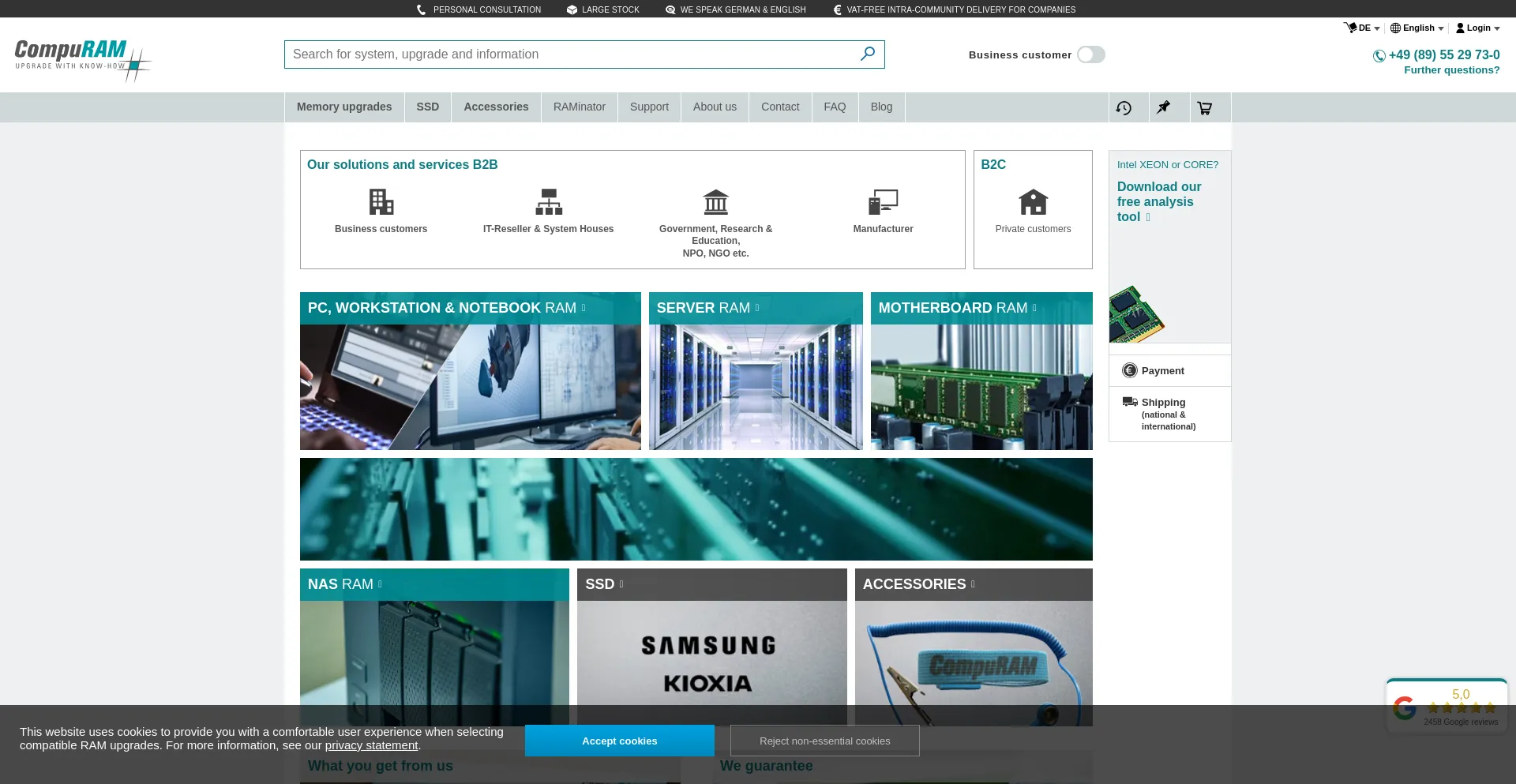Image resolution: width=1516 pixels, height=784 pixels.
Task: Open the Motherboard RAM heading link
Action: click(x=957, y=308)
